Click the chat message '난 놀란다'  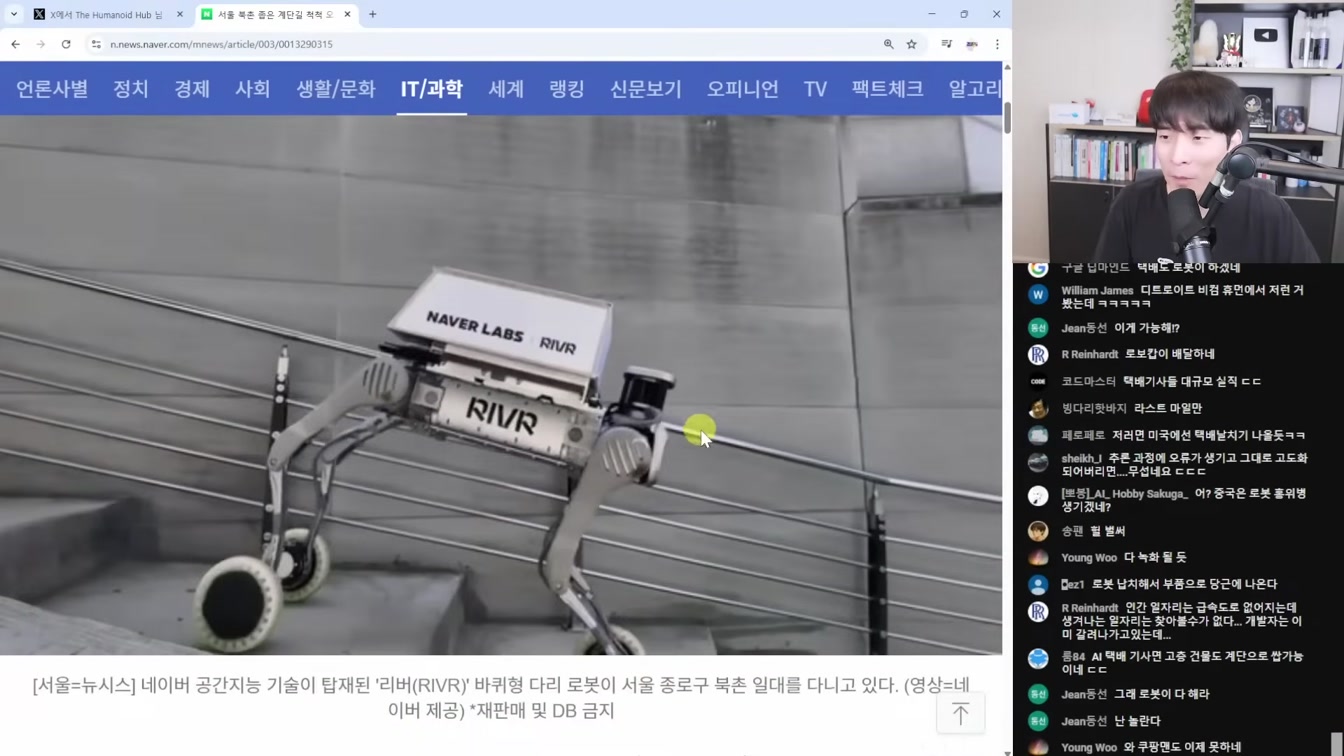[x=1137, y=721]
